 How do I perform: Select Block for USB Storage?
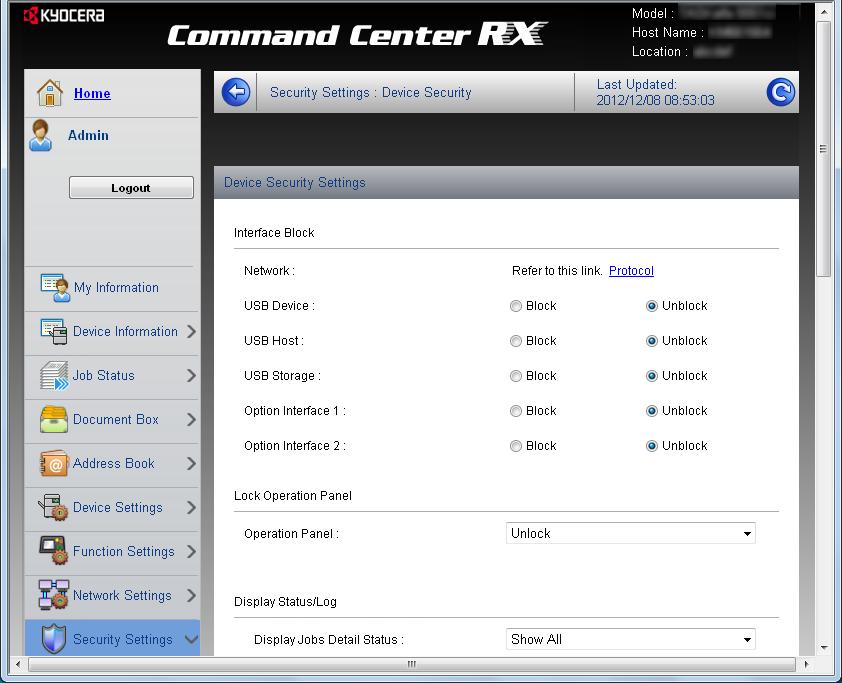click(x=516, y=376)
